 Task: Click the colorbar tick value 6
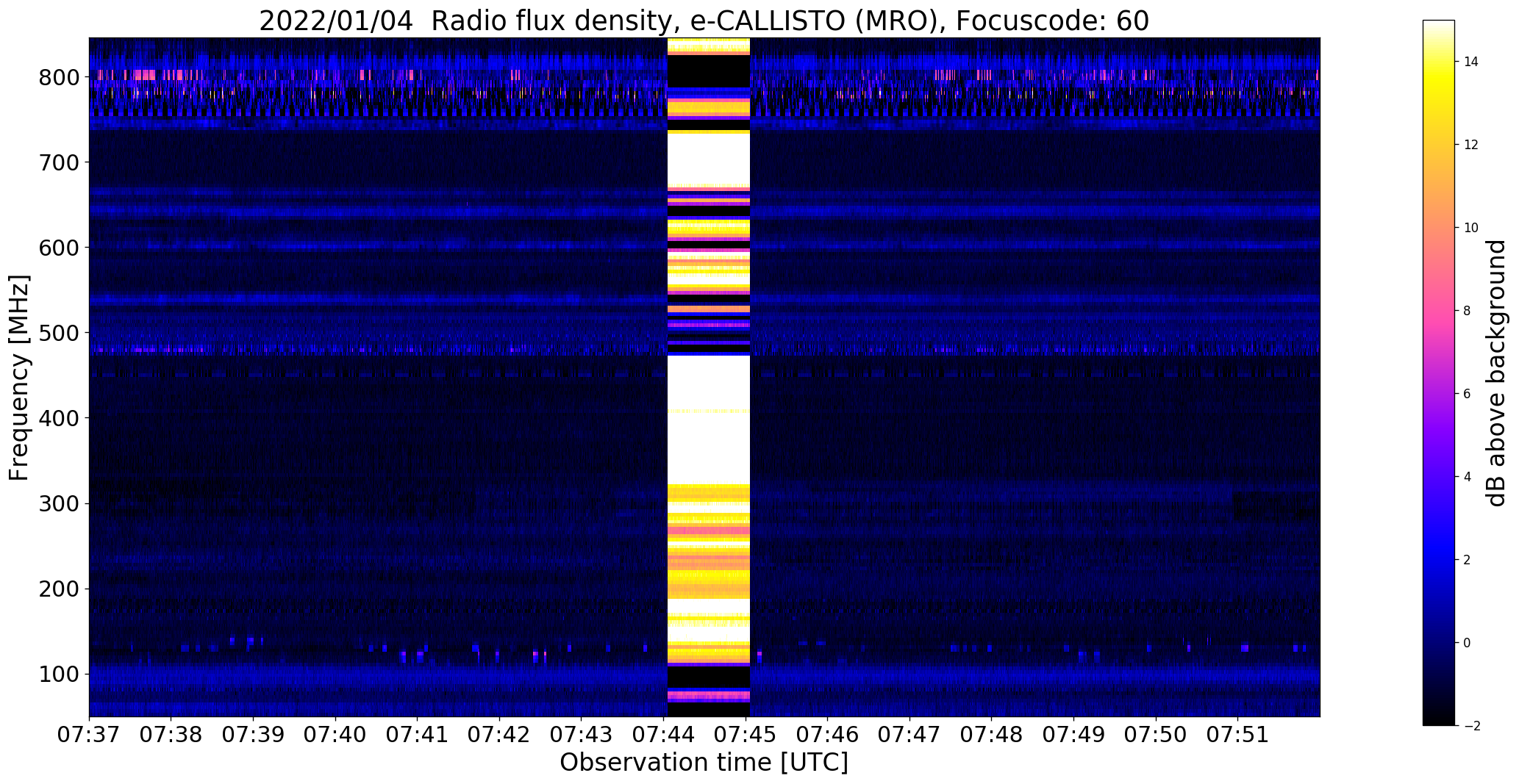tap(1468, 394)
